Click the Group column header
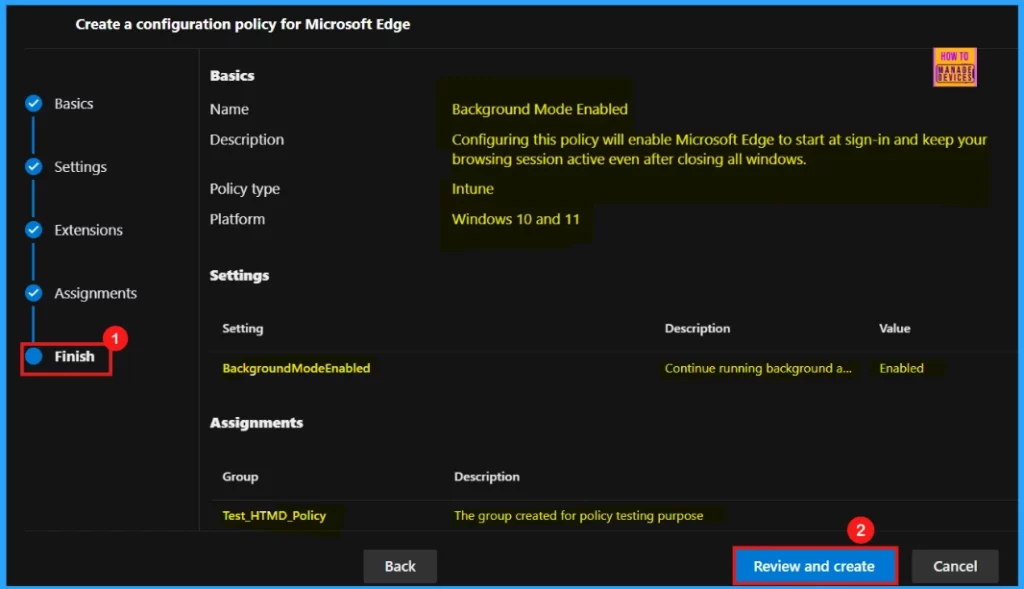This screenshot has width=1024, height=589. click(x=240, y=477)
